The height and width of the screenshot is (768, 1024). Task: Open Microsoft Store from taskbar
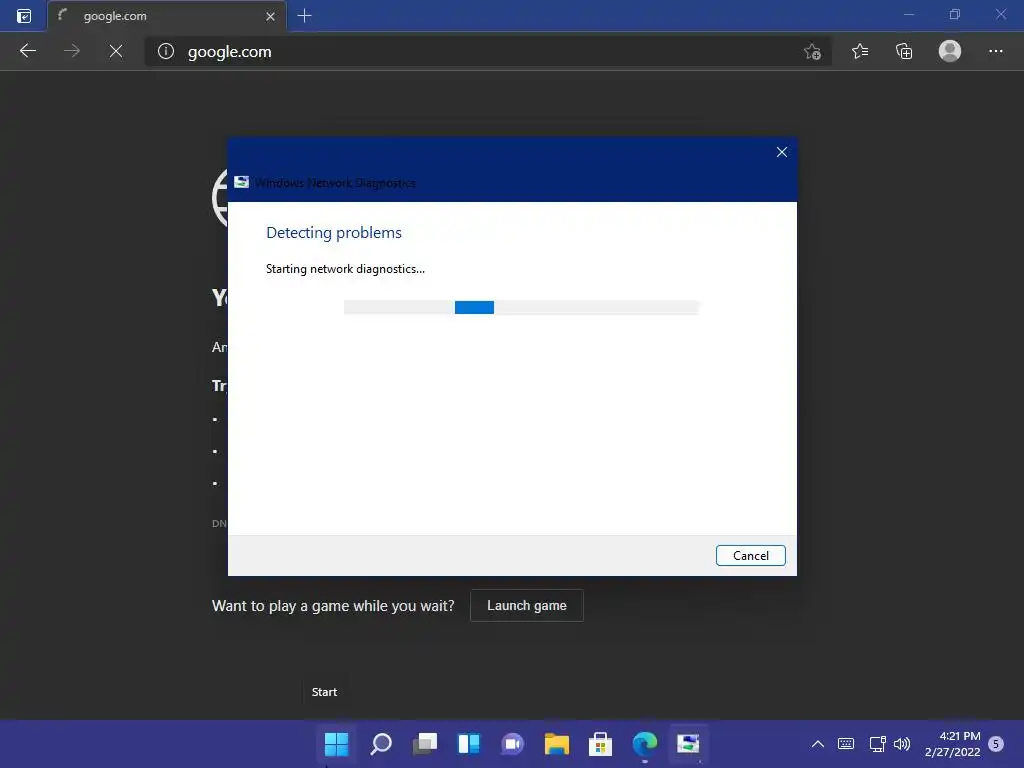click(x=600, y=743)
